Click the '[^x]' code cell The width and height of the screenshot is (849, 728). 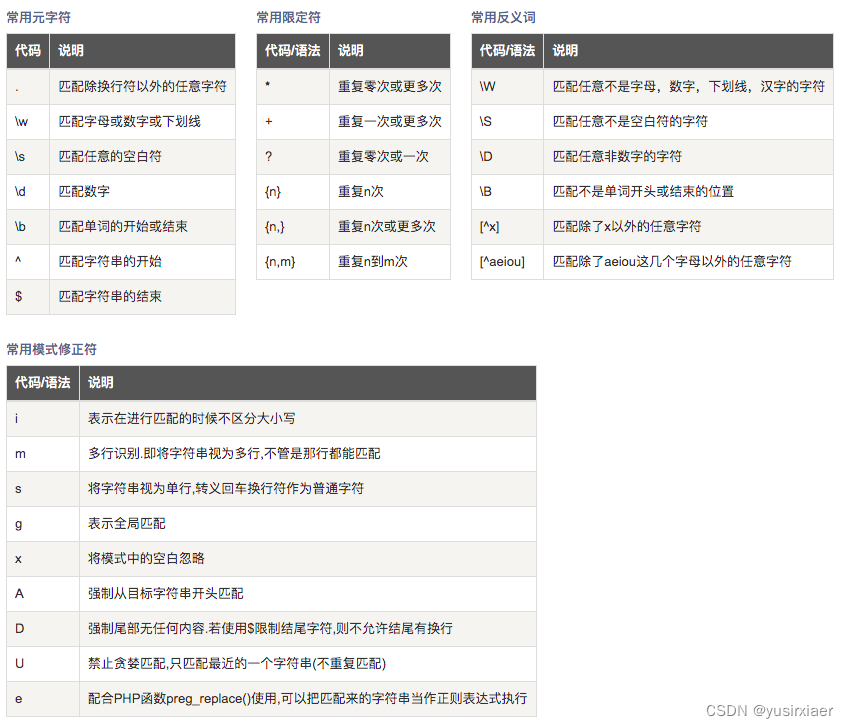pyautogui.click(x=507, y=227)
